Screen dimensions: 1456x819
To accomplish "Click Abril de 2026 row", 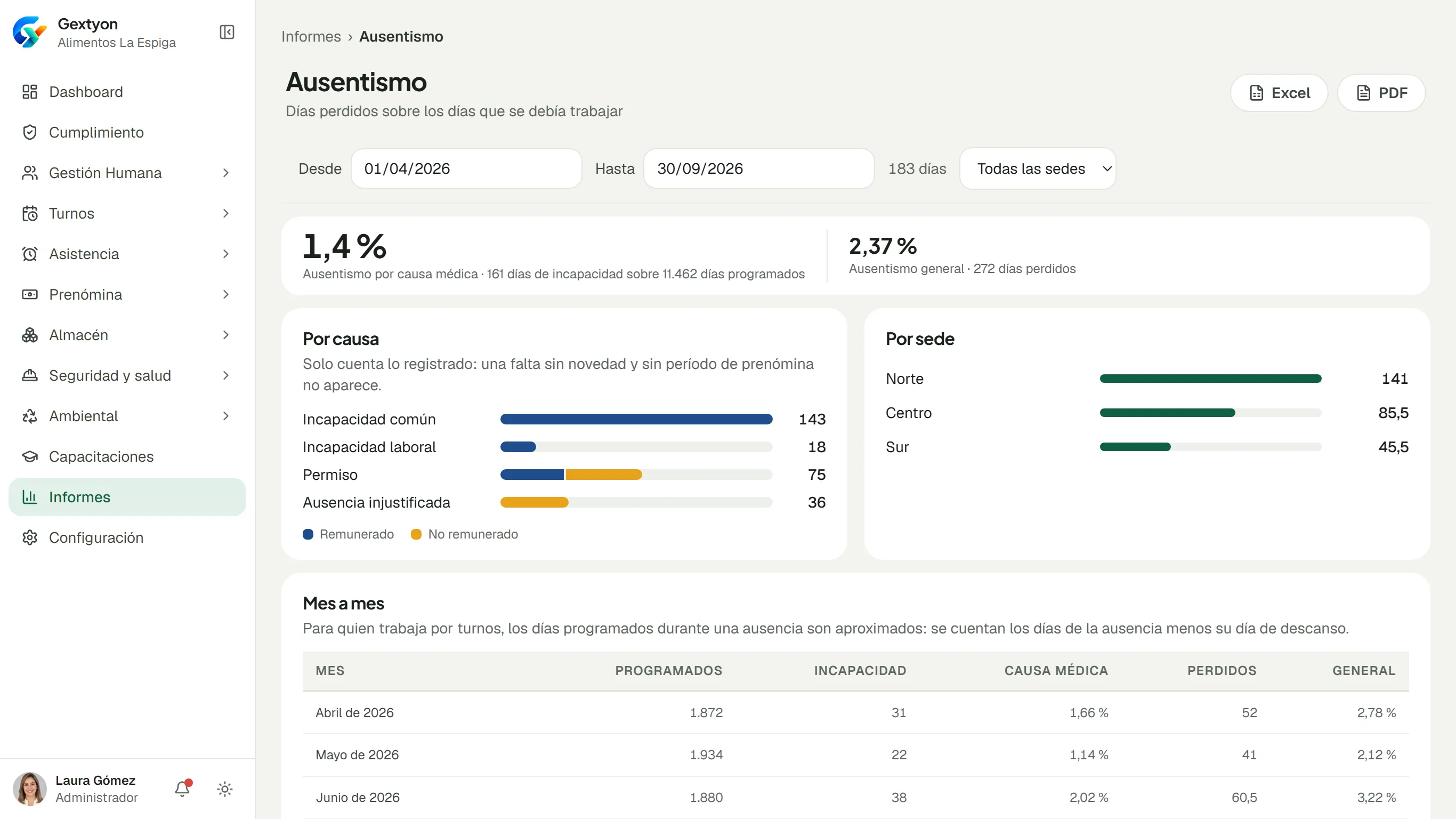I will [x=856, y=713].
